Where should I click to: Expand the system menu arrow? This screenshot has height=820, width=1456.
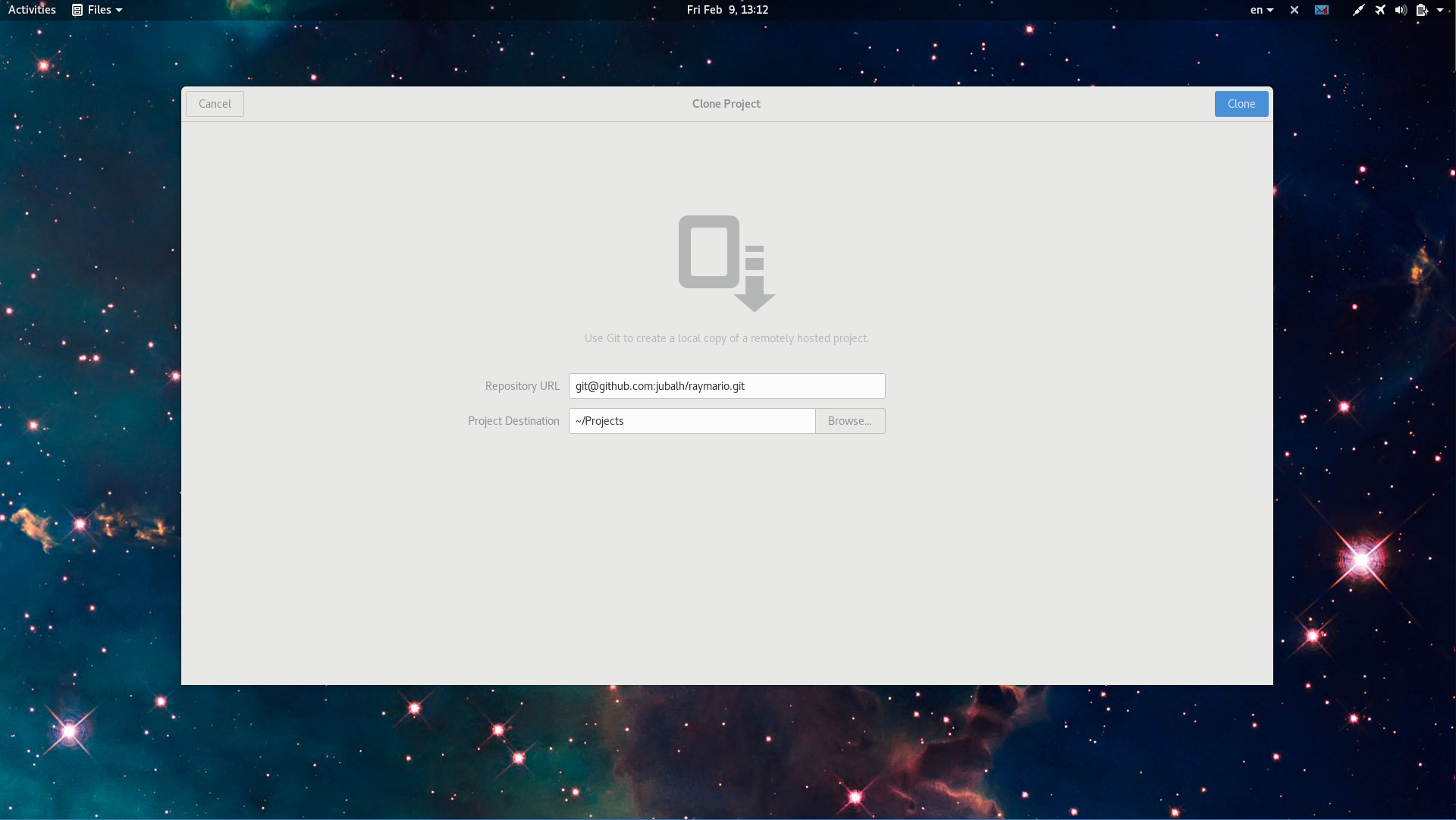click(x=1440, y=10)
